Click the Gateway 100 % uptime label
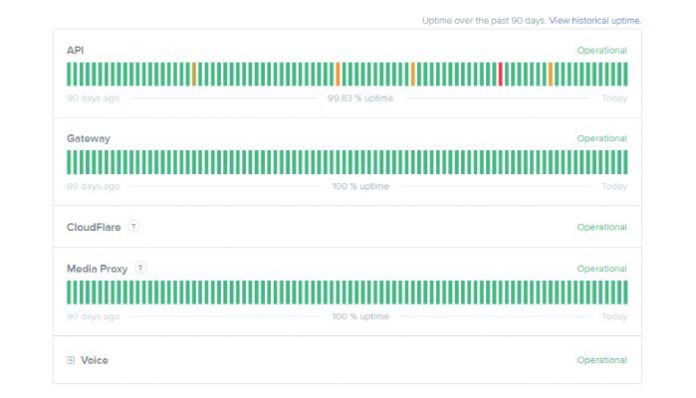This screenshot has height=398, width=696. coord(360,186)
